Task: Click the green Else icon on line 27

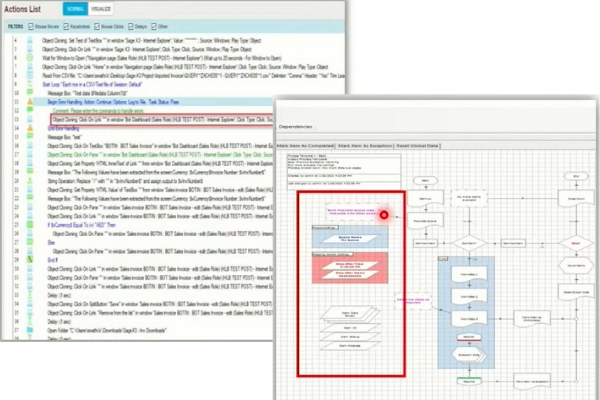Action: point(30,243)
